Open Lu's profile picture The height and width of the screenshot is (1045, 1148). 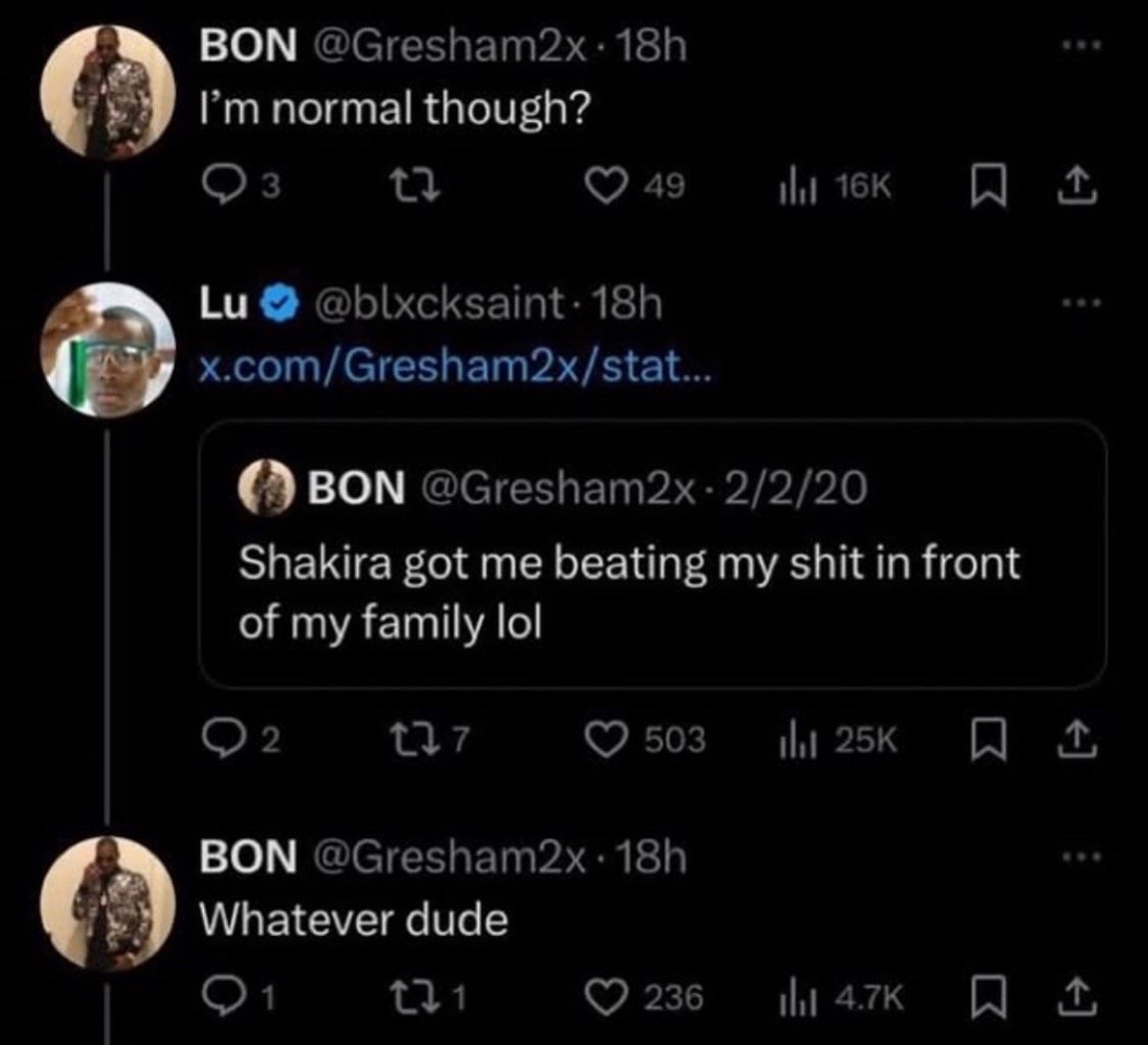tap(108, 349)
